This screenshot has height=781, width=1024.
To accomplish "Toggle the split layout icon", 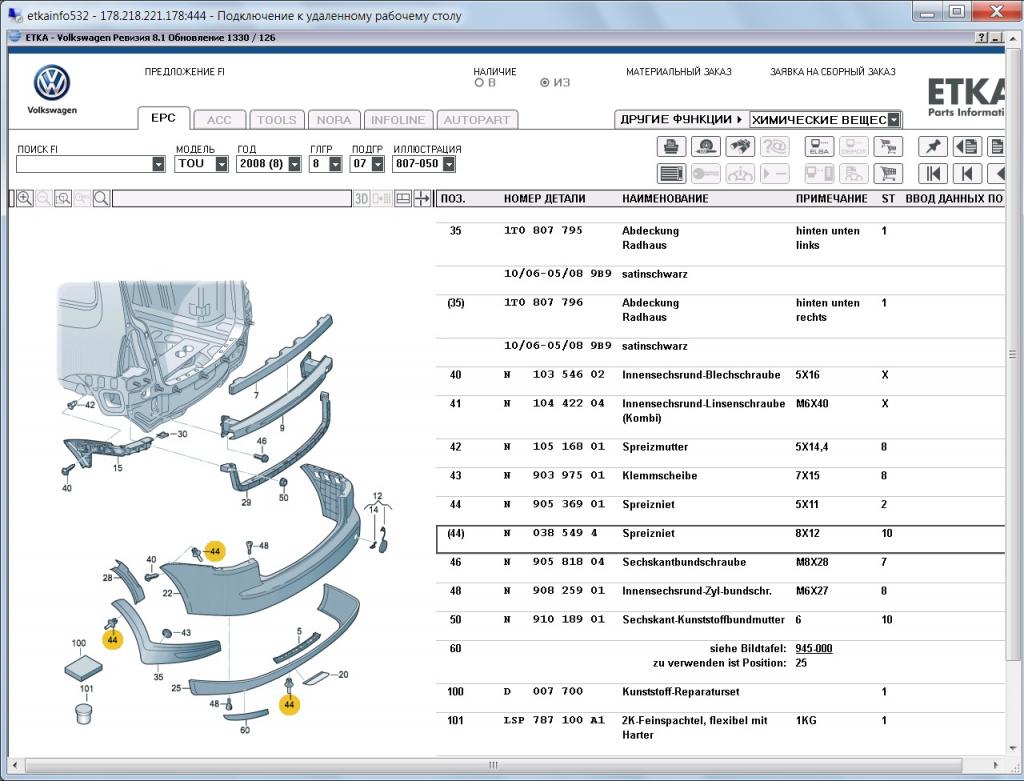I will tap(403, 199).
